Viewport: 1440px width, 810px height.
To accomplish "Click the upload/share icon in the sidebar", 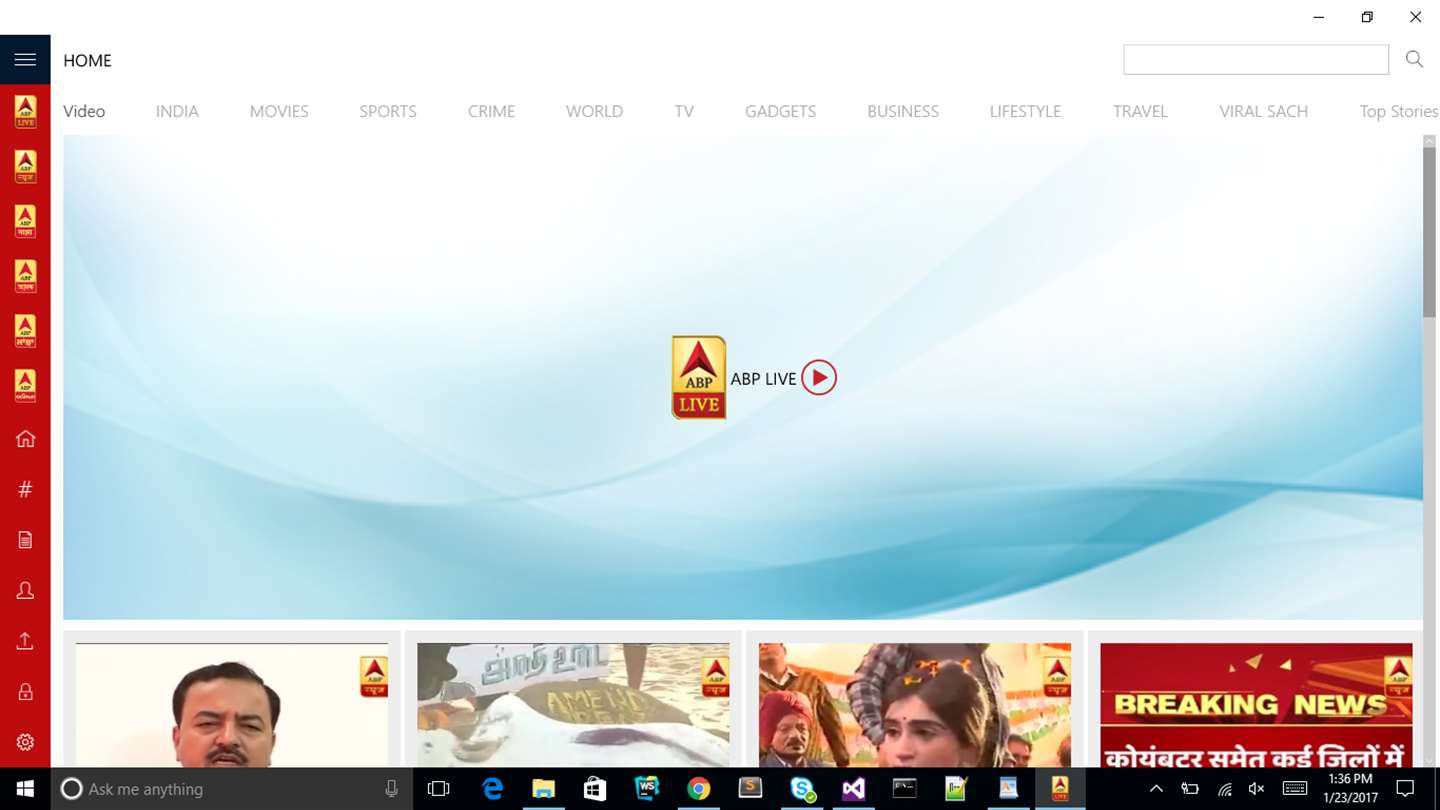I will pyautogui.click(x=25, y=641).
